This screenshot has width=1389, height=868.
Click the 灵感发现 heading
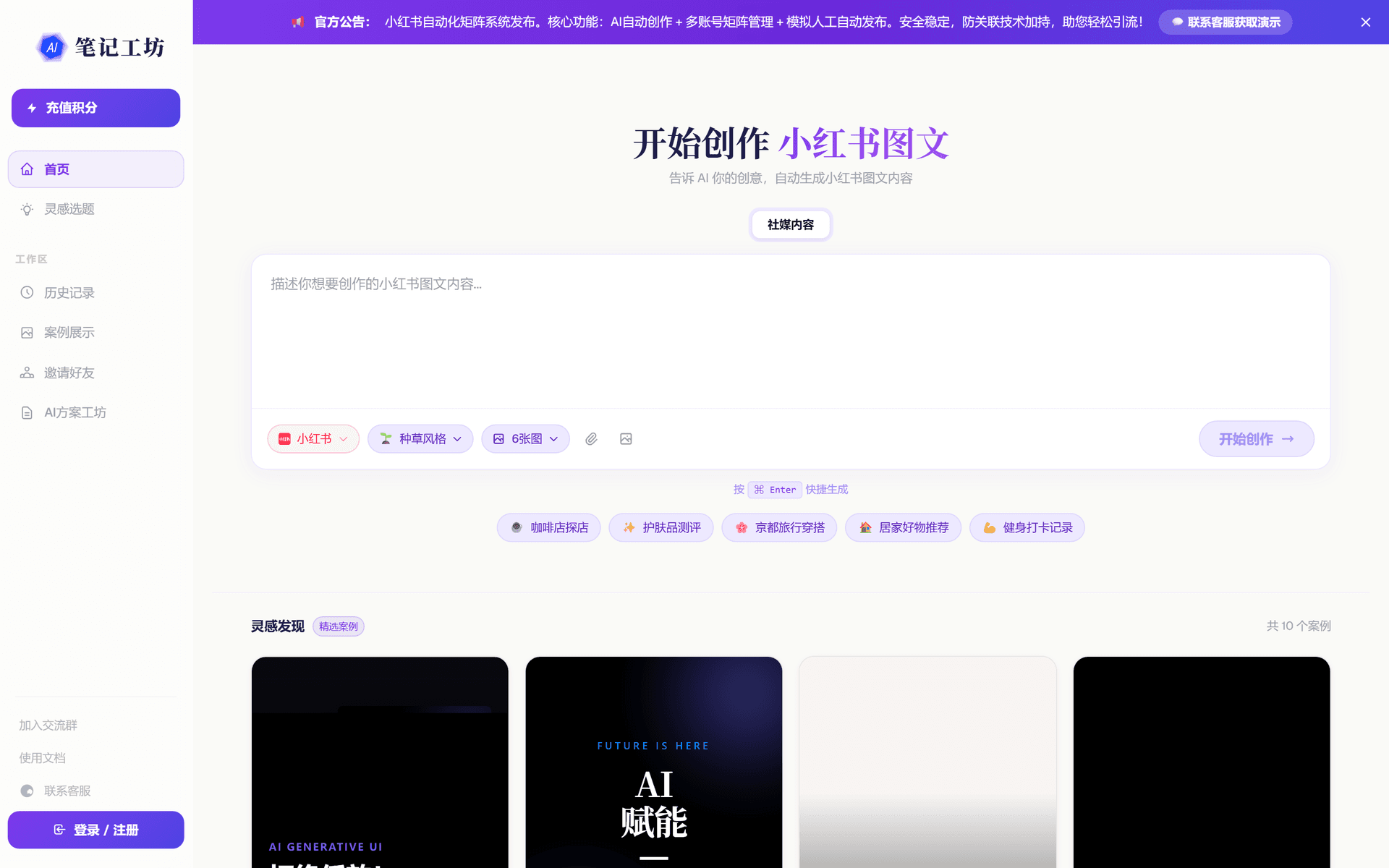[x=278, y=626]
